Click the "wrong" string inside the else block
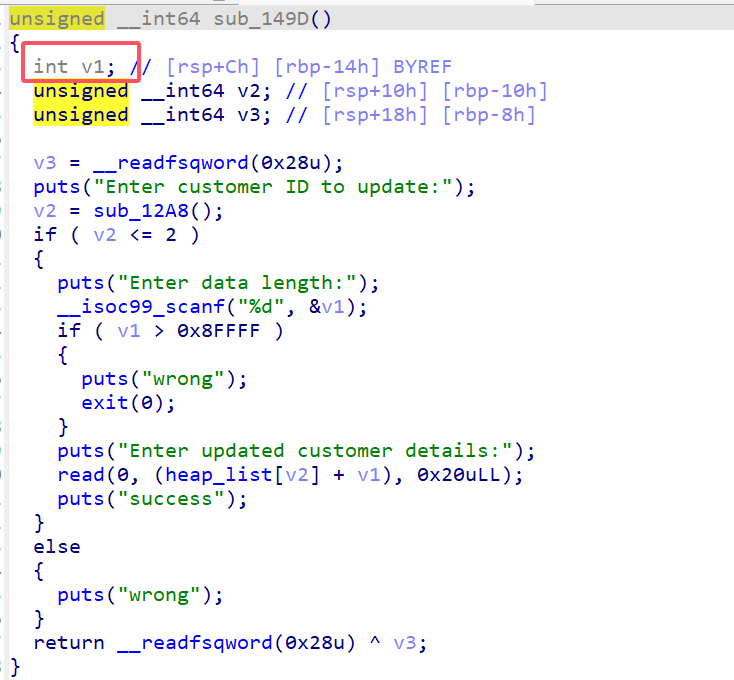The image size is (734, 680). (159, 595)
